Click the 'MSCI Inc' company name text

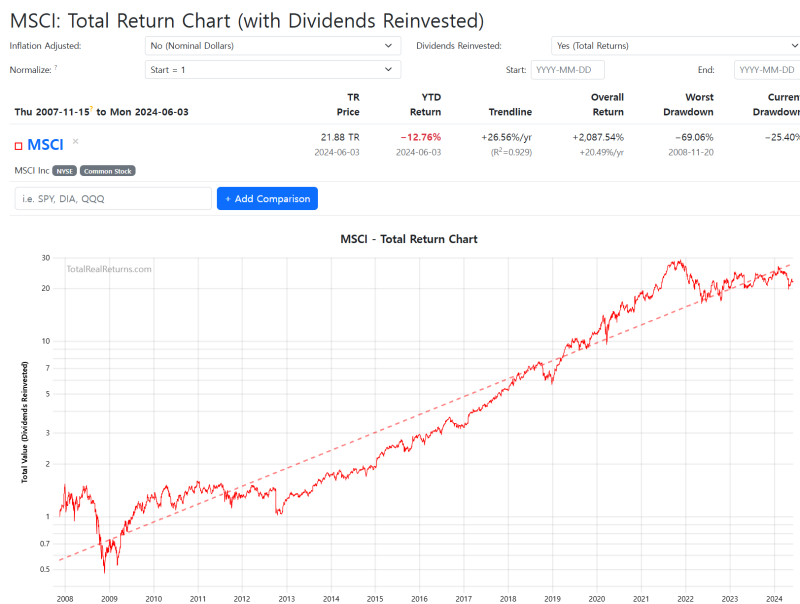[x=32, y=170]
